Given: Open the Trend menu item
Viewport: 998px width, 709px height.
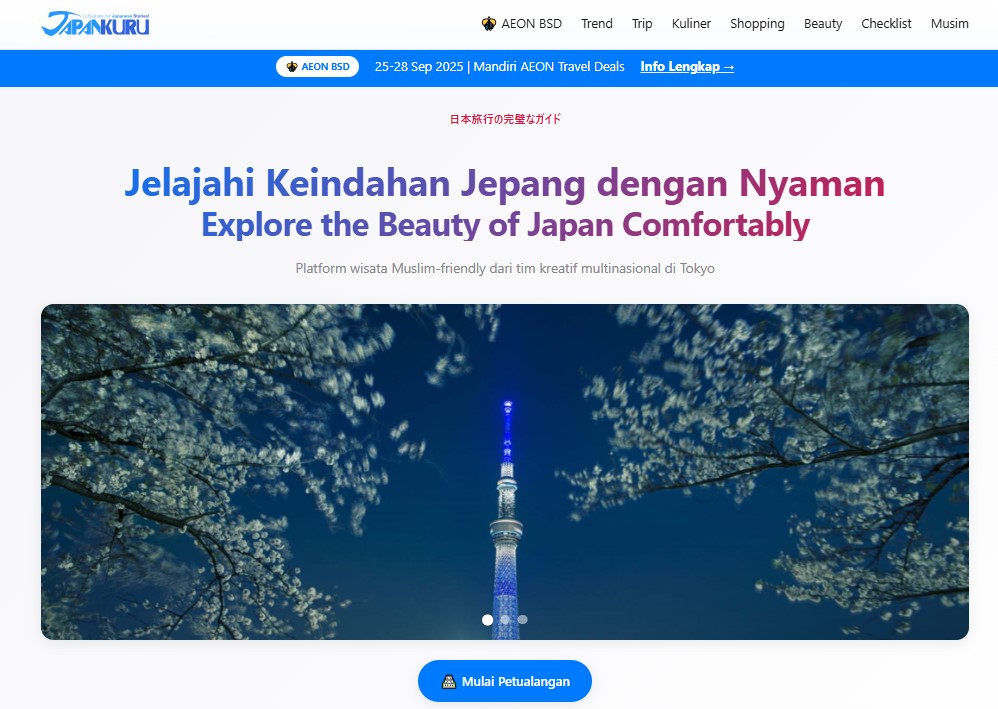Looking at the screenshot, I should tap(597, 24).
